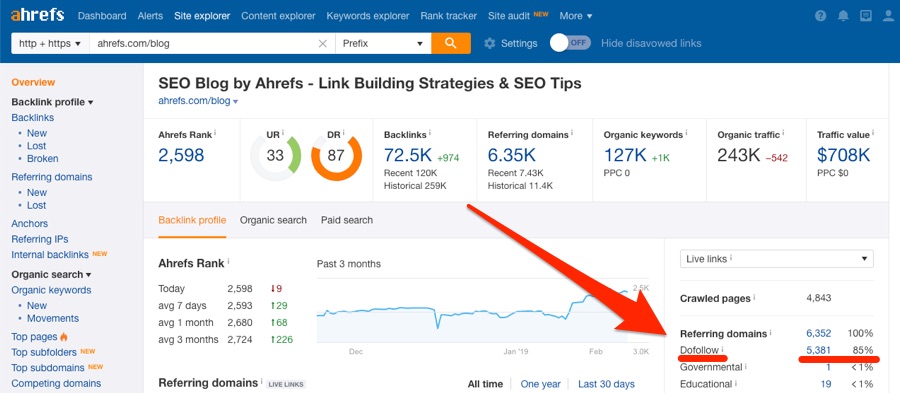Open the messages chat icon
Viewport: 900px width, 393px height.
tap(866, 16)
